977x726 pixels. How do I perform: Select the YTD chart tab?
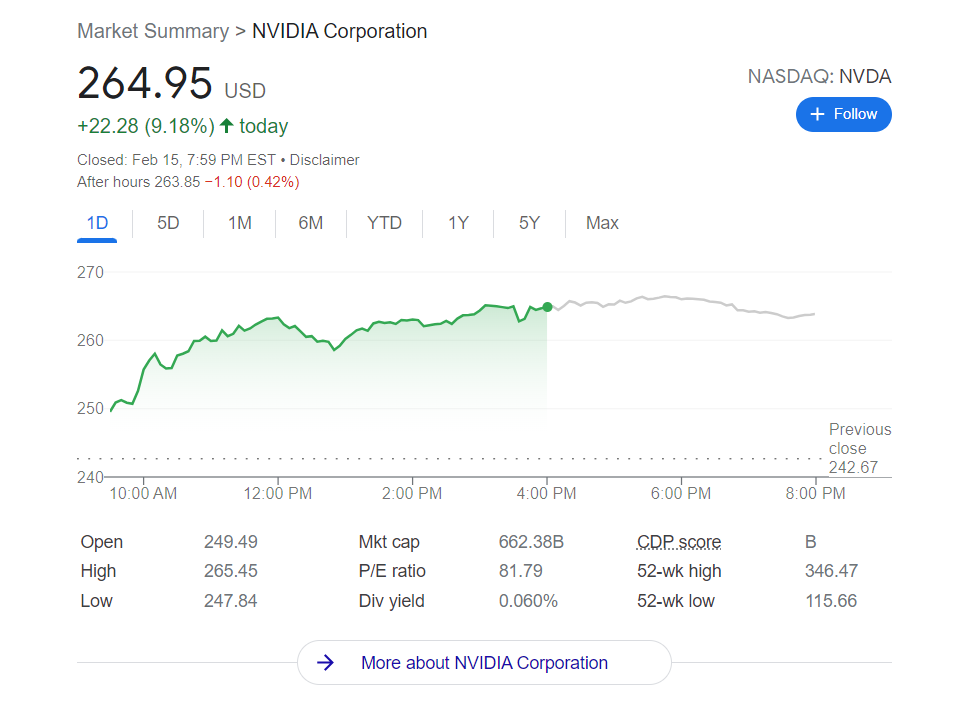tap(384, 223)
